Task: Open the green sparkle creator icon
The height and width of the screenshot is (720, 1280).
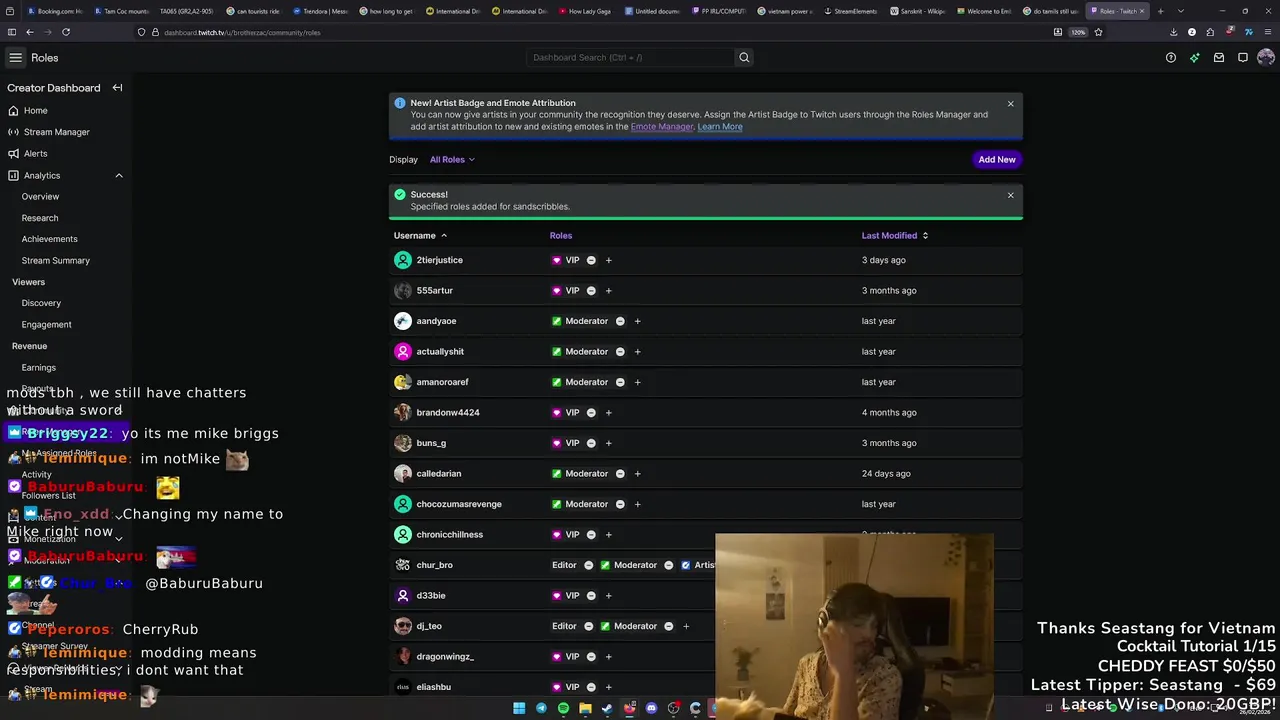Action: point(1194,58)
